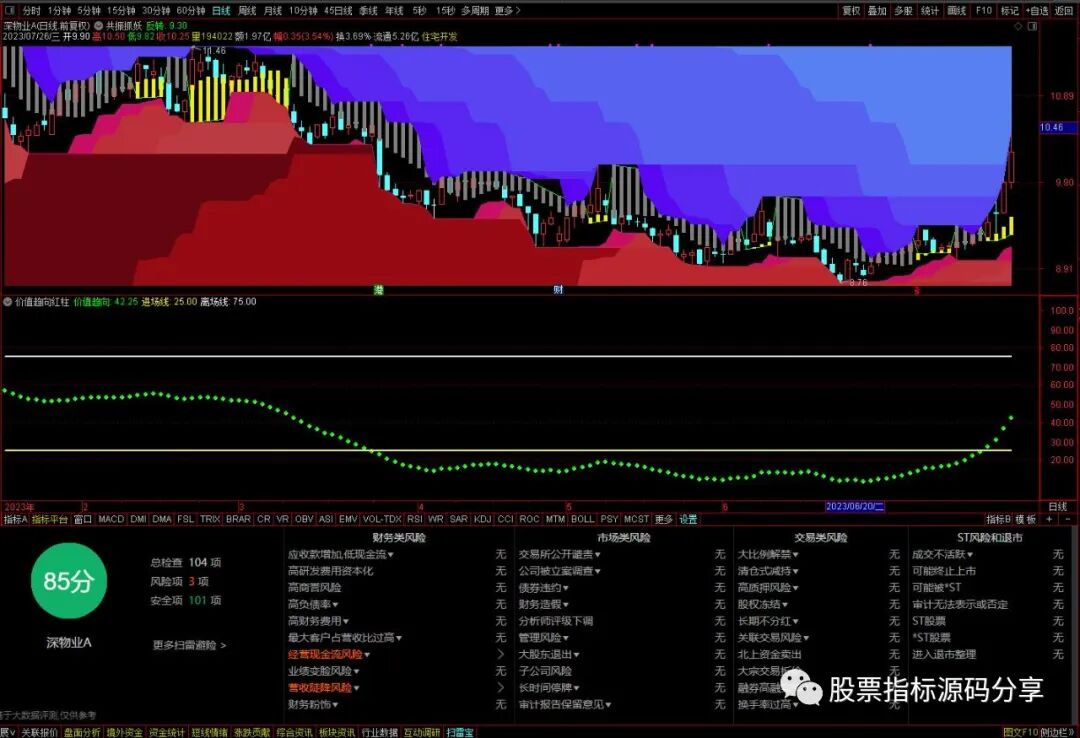Select the 1分钟 period
This screenshot has height=738, width=1080.
pos(59,10)
